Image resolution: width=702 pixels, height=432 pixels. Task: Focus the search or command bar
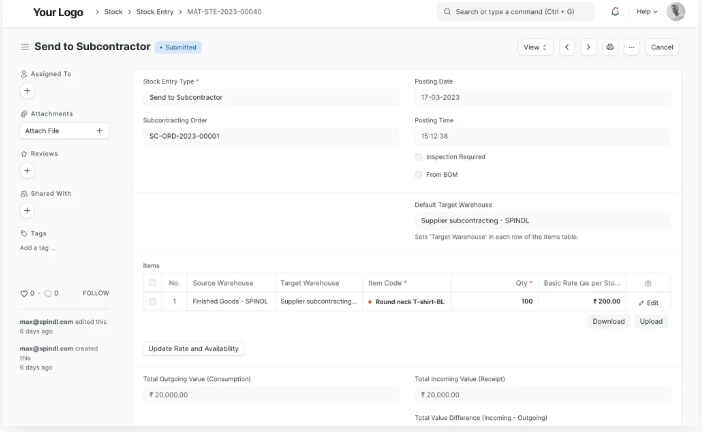click(515, 12)
